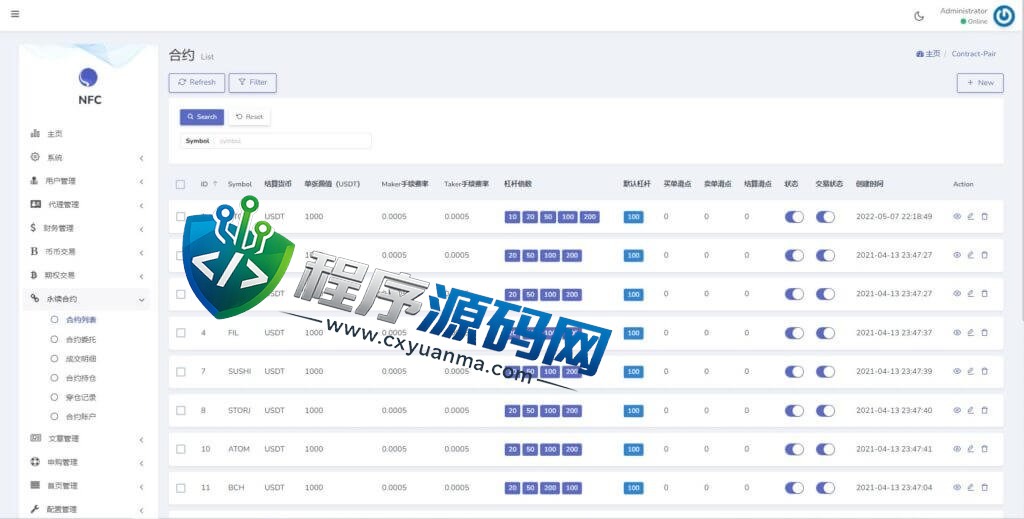This screenshot has height=519, width=1024.
Task: Check the ATOM row checkbox
Action: tap(180, 449)
